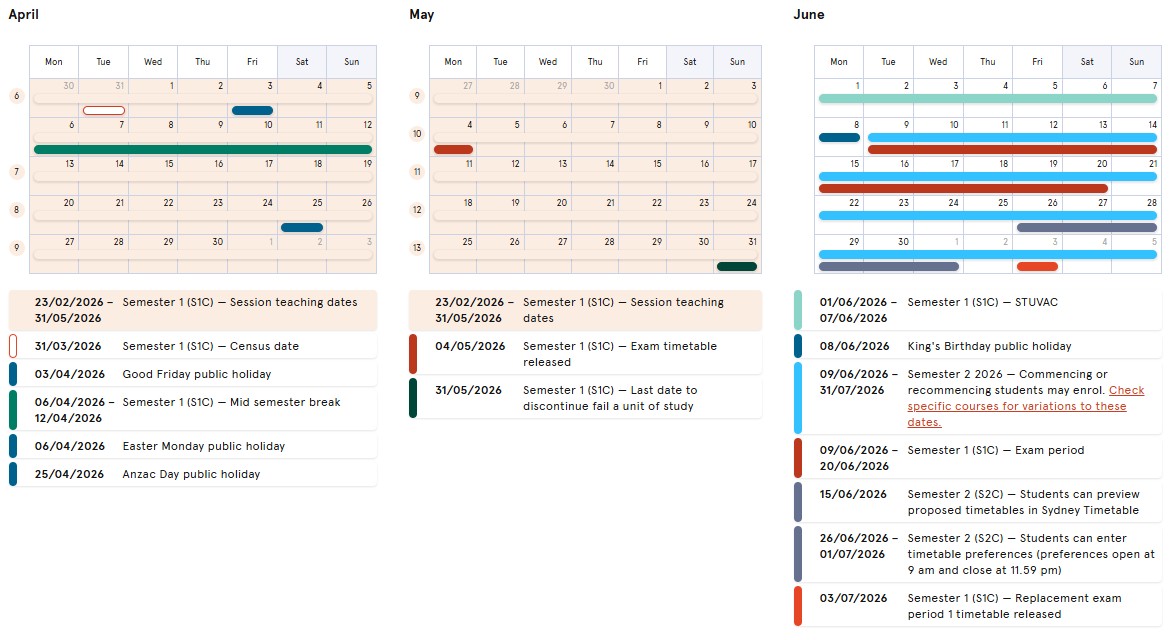Select the May heading
This screenshot has width=1173, height=640.
tap(421, 15)
